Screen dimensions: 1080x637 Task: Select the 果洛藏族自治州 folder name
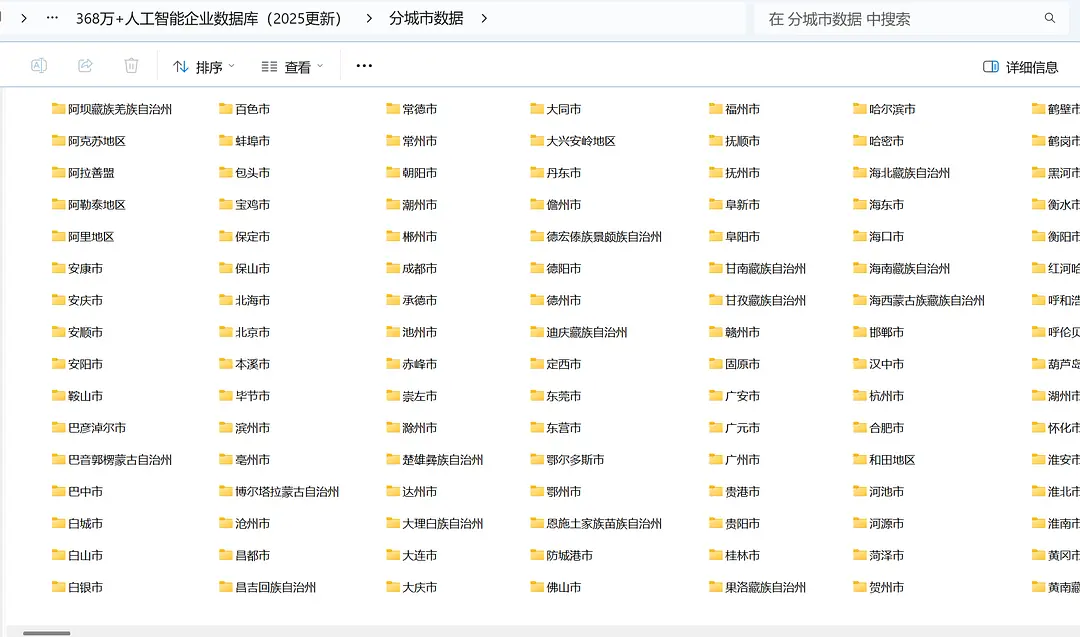click(x=765, y=587)
